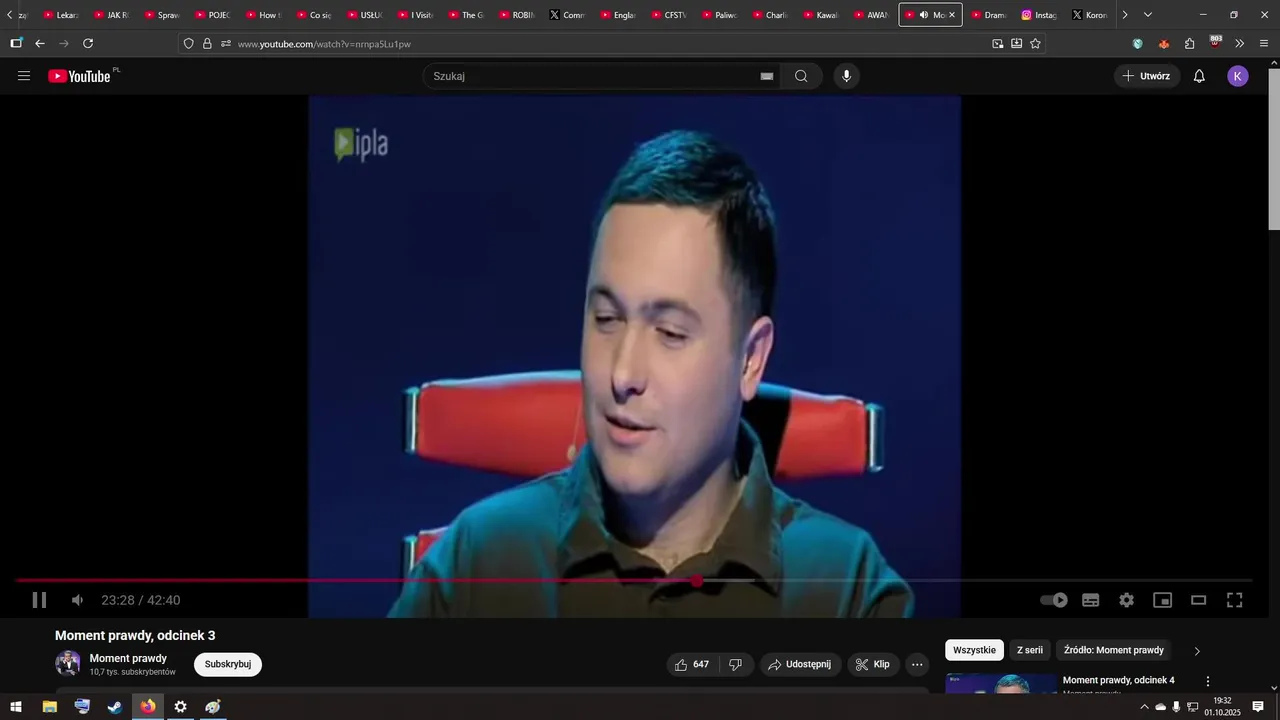Screen dimensions: 1280x720
Task: Open the account avatar K menu
Action: point(1238,76)
